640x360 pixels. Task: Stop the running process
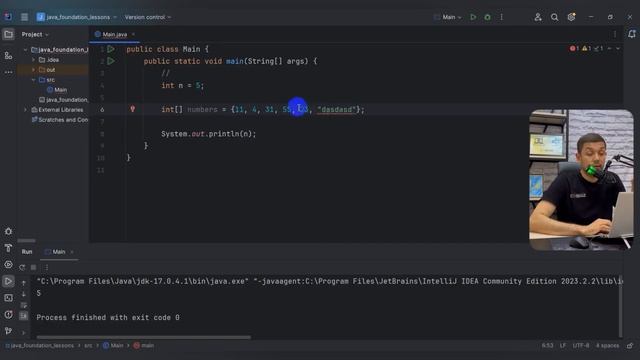pos(34,267)
